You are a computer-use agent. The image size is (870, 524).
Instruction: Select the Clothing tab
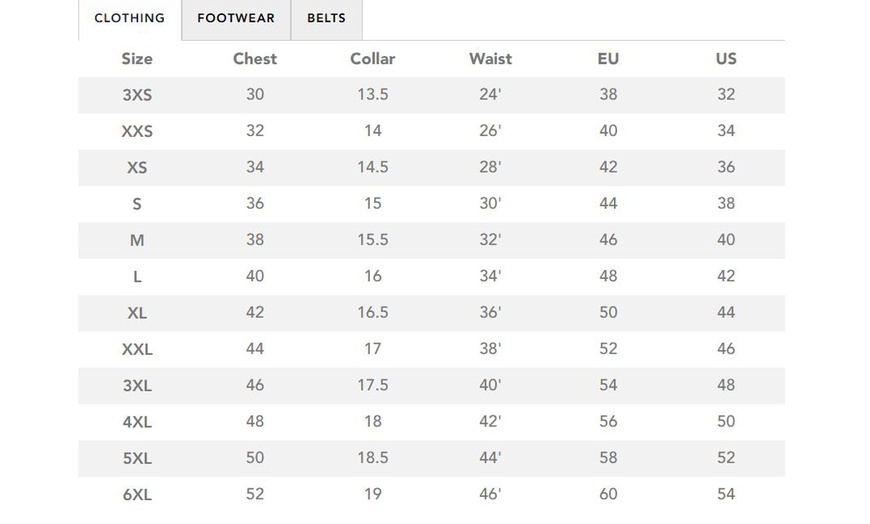tap(129, 19)
